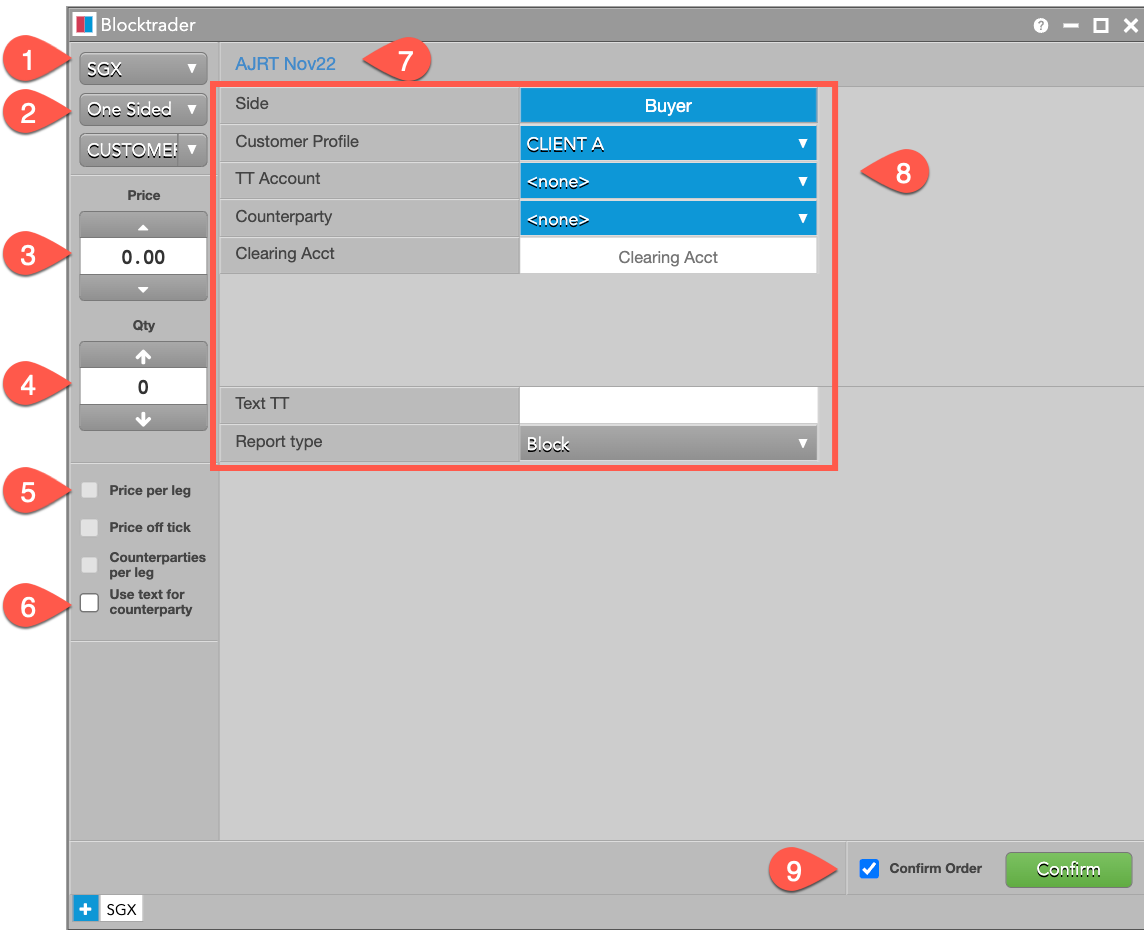Click the Blocktrader logo icon
This screenshot has width=1144, height=930.
85,24
